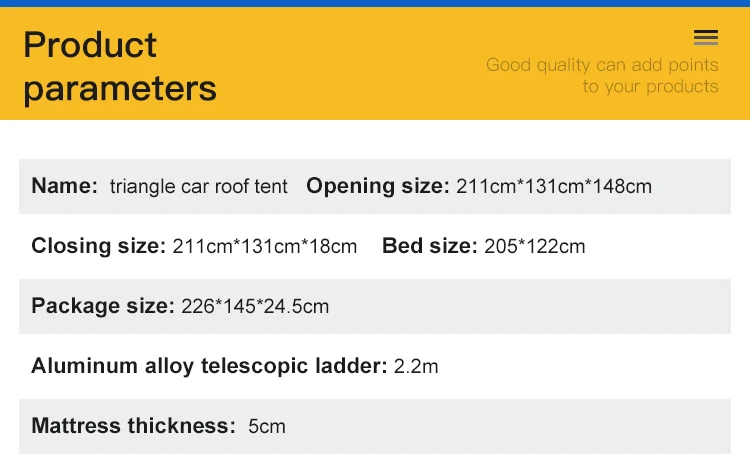Click the blue strip at the top
The image size is (750, 471).
pos(375,3)
